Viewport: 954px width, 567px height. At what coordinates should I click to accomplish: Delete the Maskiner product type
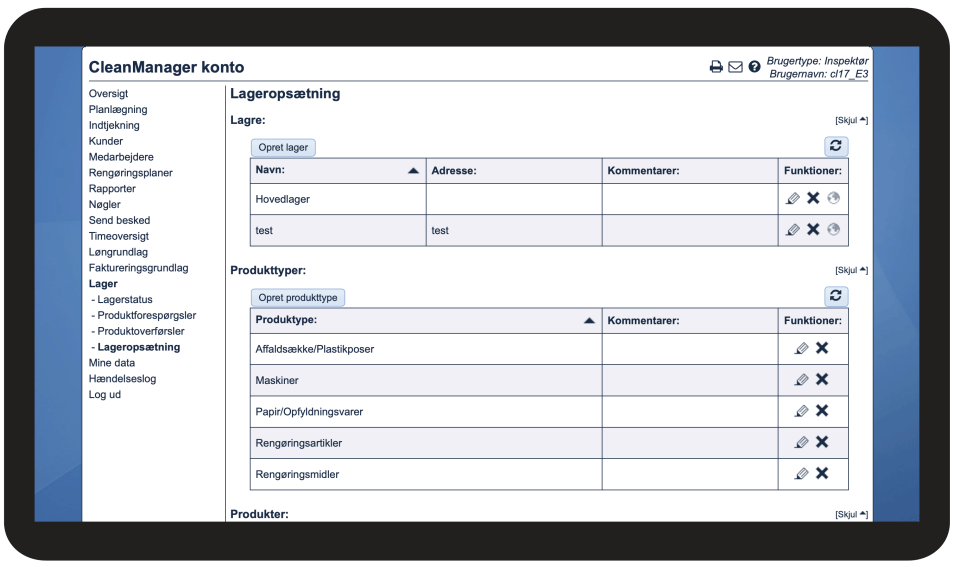coord(822,379)
